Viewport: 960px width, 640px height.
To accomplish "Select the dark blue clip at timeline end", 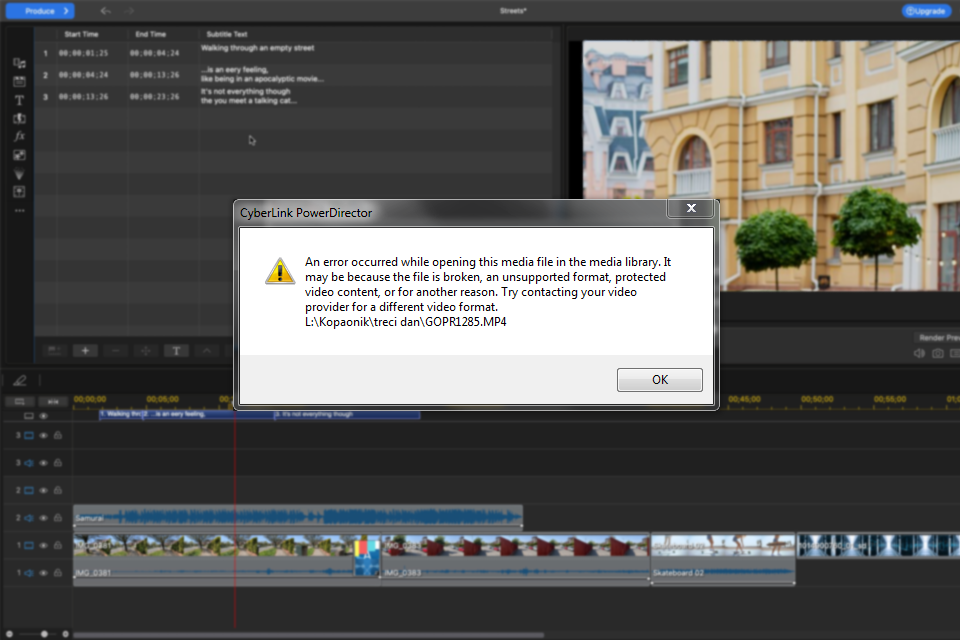I will tap(878, 545).
